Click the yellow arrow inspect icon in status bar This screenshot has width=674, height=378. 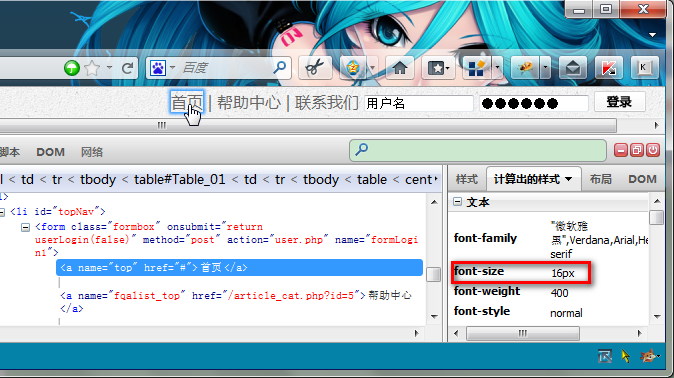pos(626,356)
